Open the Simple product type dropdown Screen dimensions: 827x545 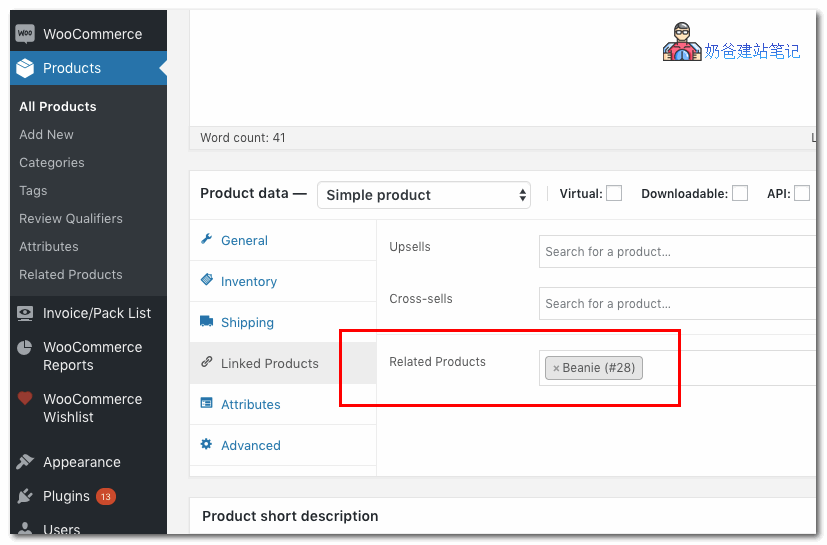pyautogui.click(x=423, y=195)
